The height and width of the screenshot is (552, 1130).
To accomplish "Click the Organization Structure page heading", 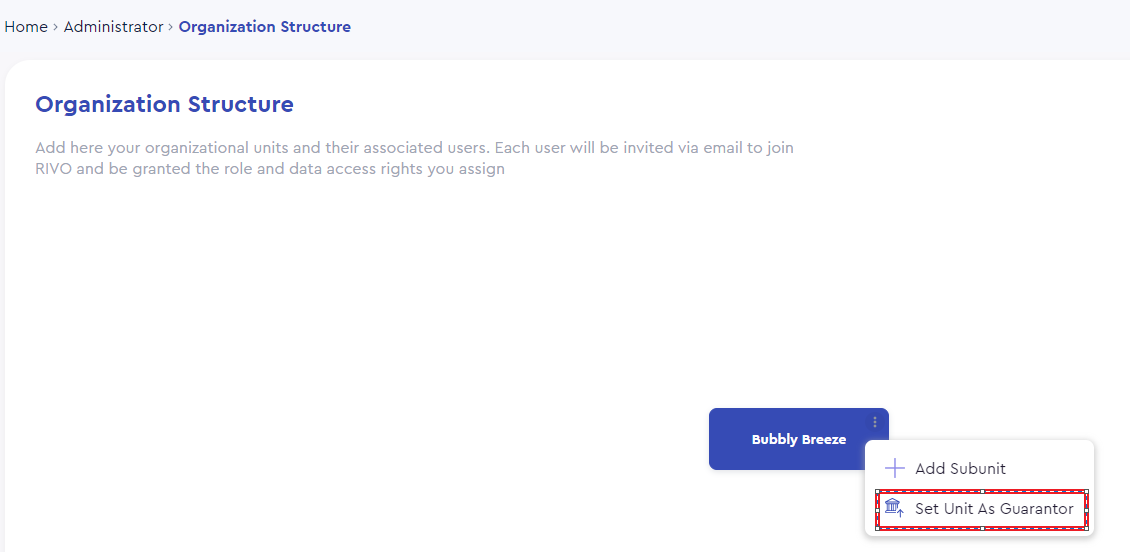I will (164, 104).
